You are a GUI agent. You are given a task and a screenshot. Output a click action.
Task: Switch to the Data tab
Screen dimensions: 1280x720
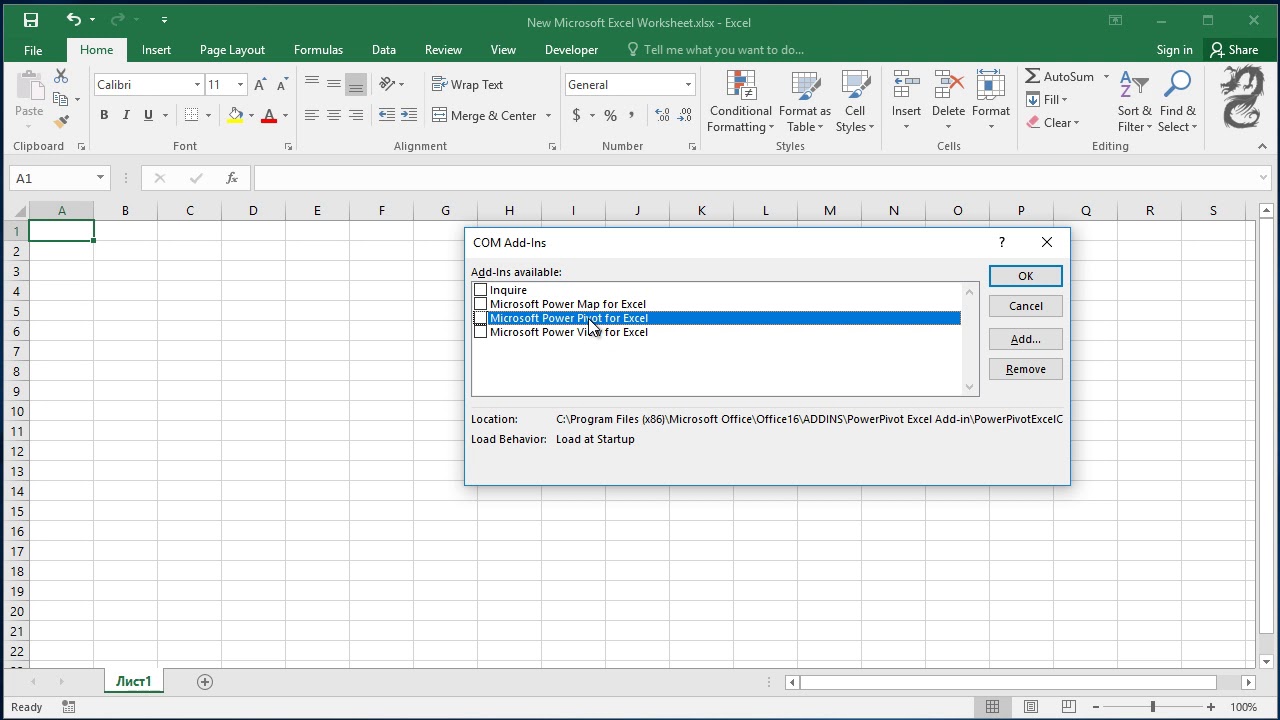click(383, 50)
